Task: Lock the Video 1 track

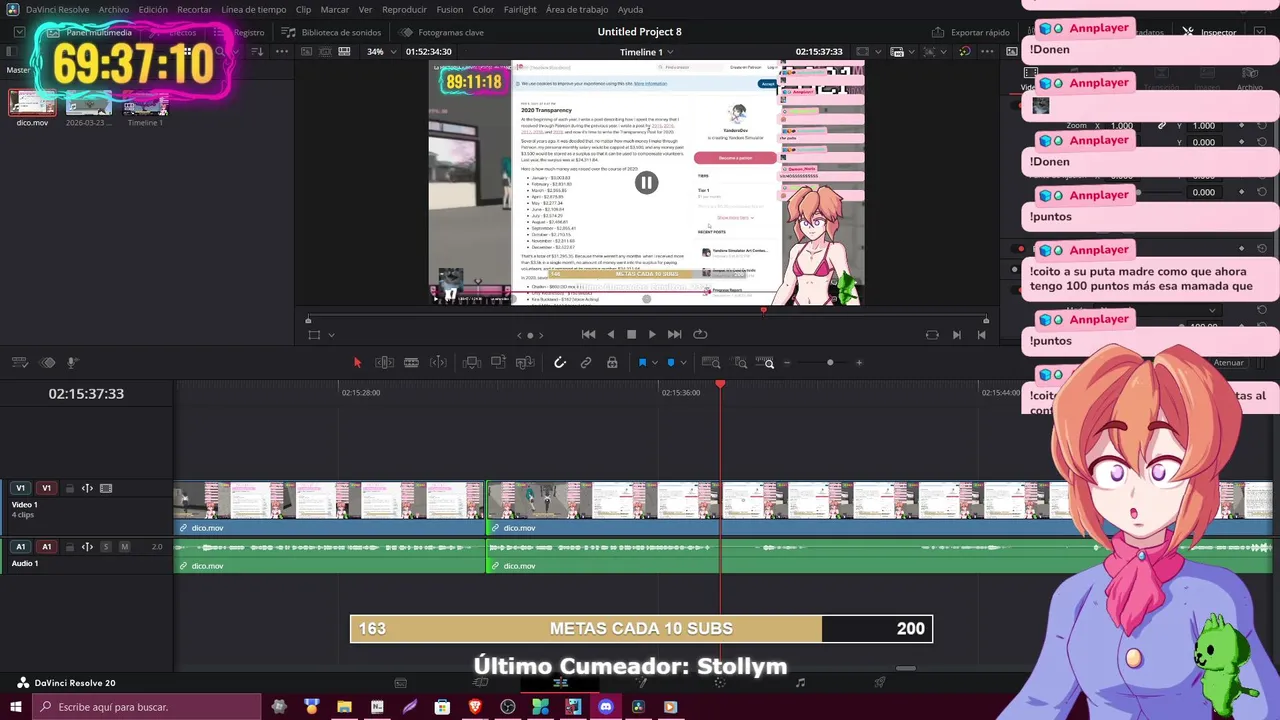Action: 70,488
